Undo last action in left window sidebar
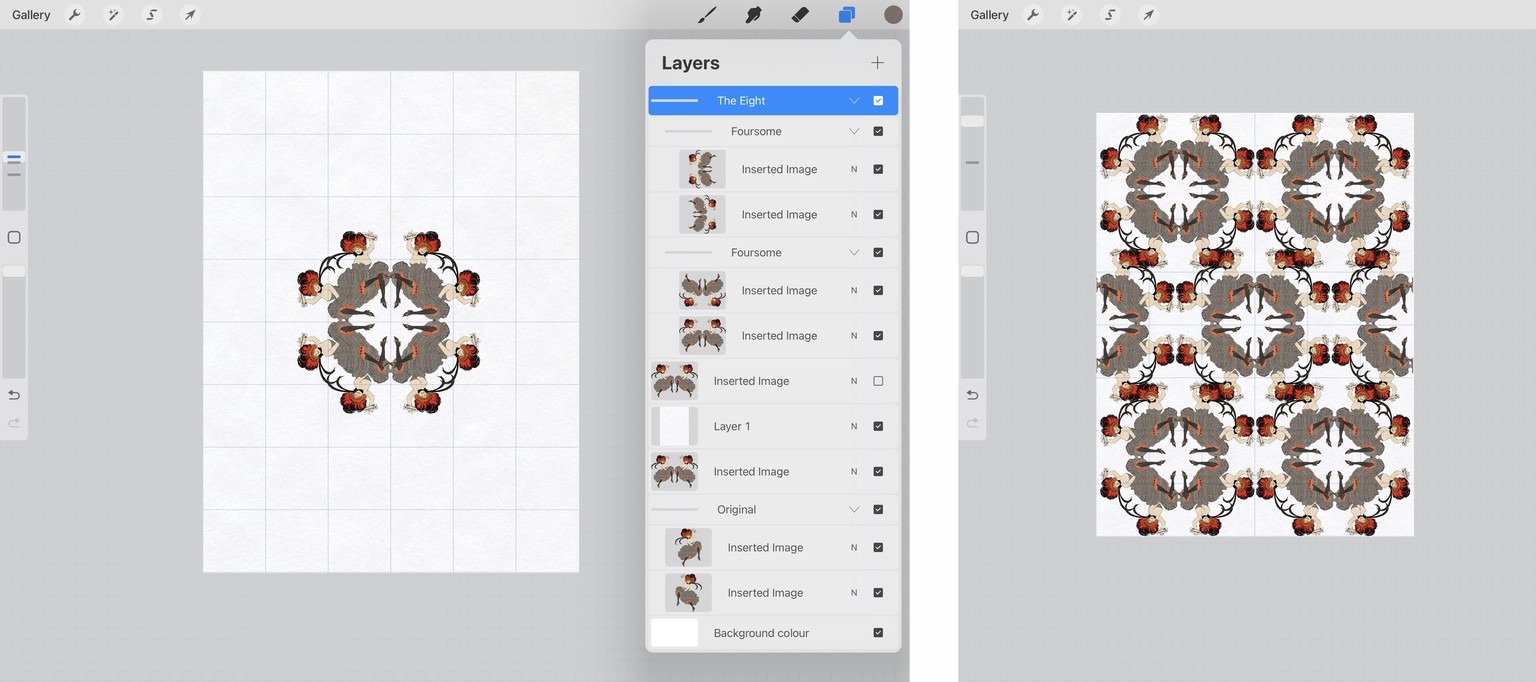 14,395
